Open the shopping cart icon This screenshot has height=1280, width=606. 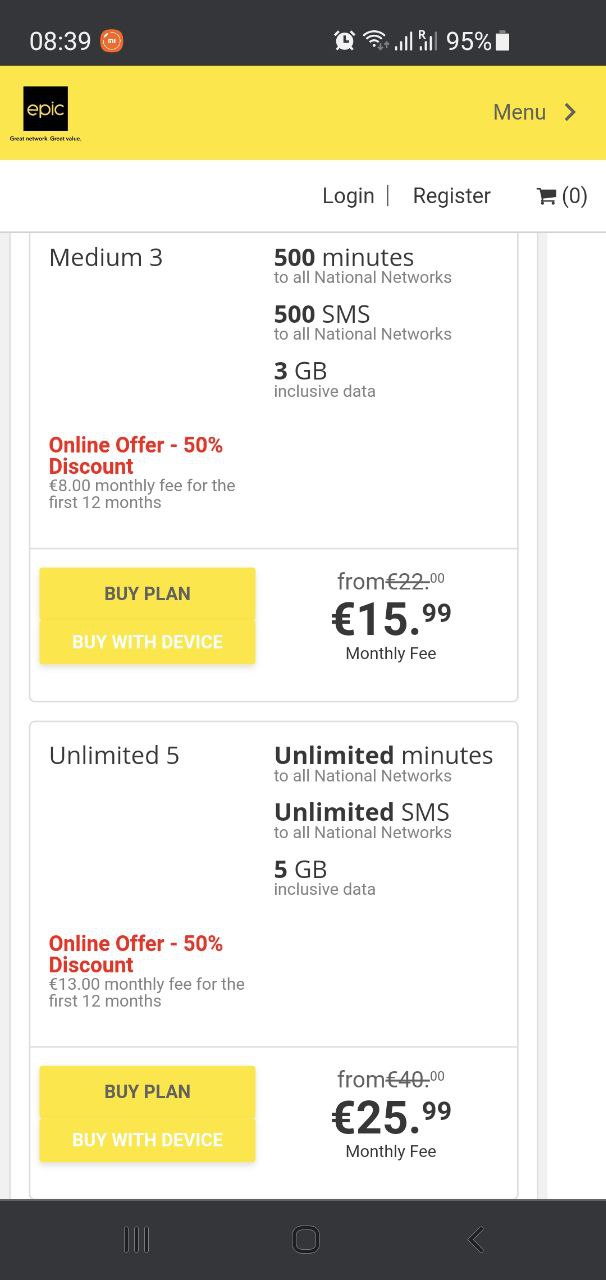546,196
